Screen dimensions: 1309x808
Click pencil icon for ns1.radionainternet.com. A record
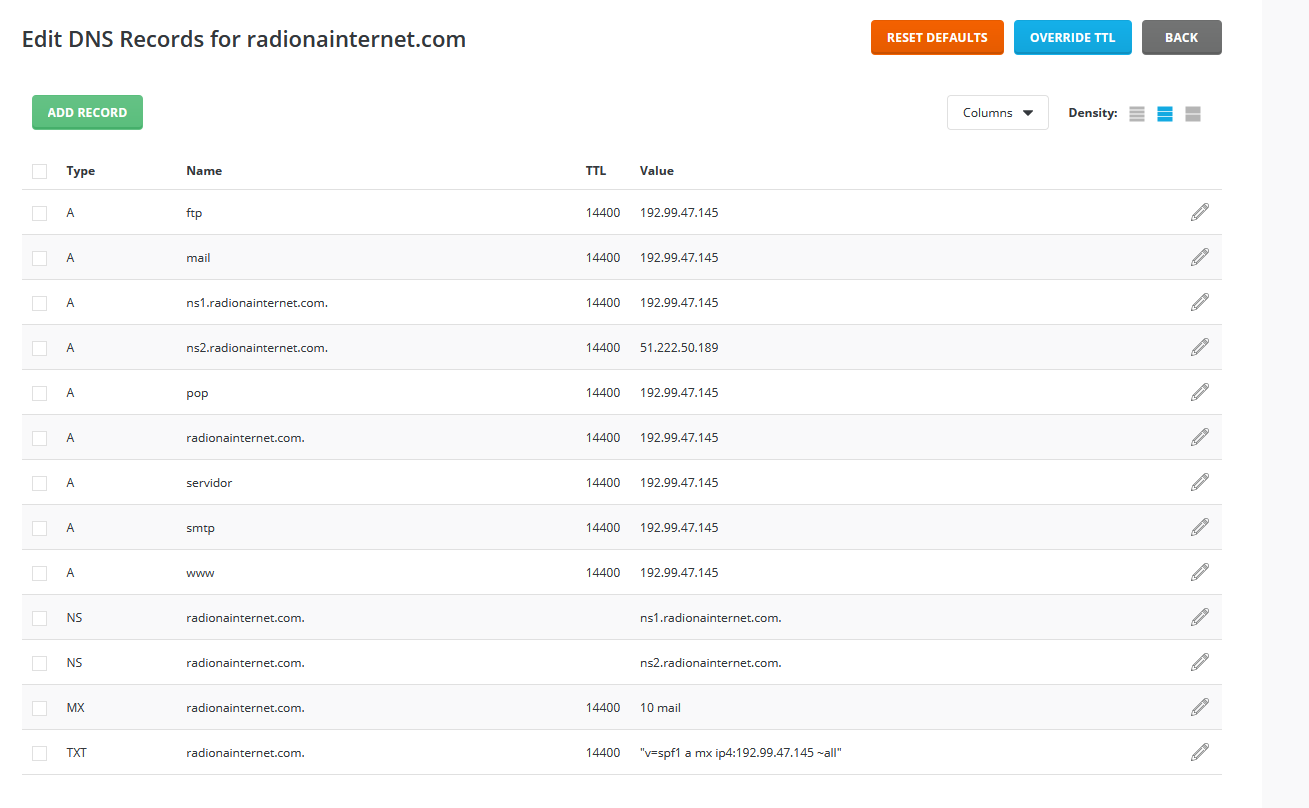(1200, 302)
